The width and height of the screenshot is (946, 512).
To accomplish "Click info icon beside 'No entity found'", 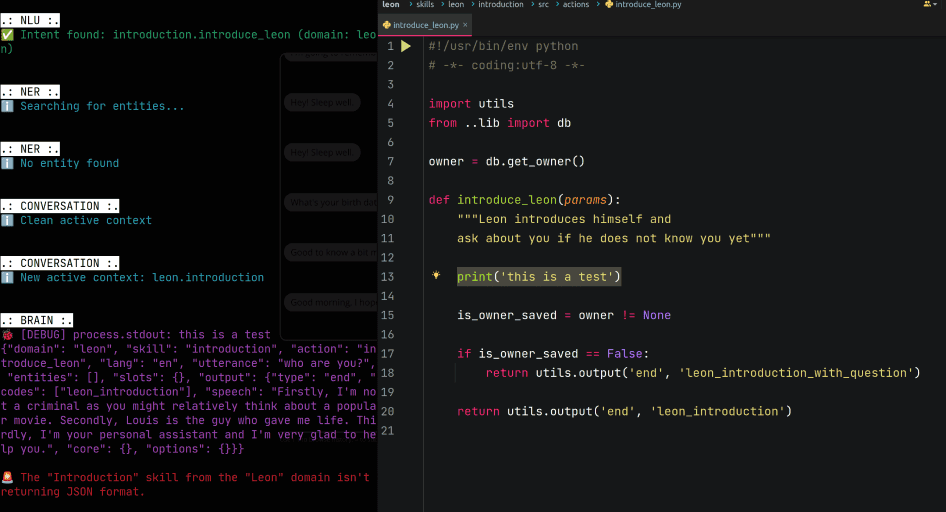I will (x=7, y=163).
